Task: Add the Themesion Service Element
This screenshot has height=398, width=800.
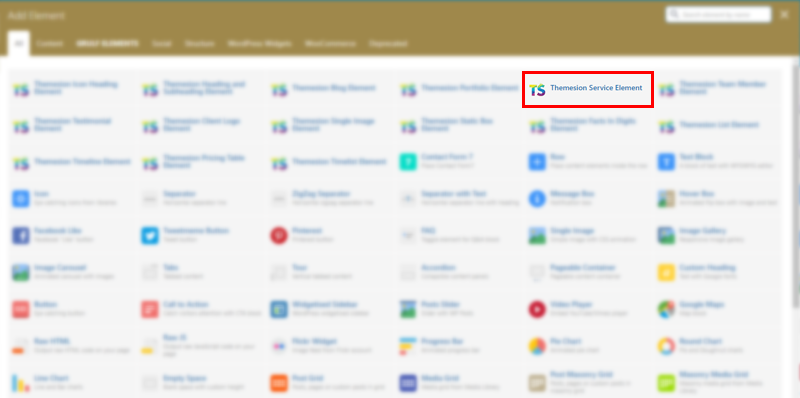Action: (587, 89)
